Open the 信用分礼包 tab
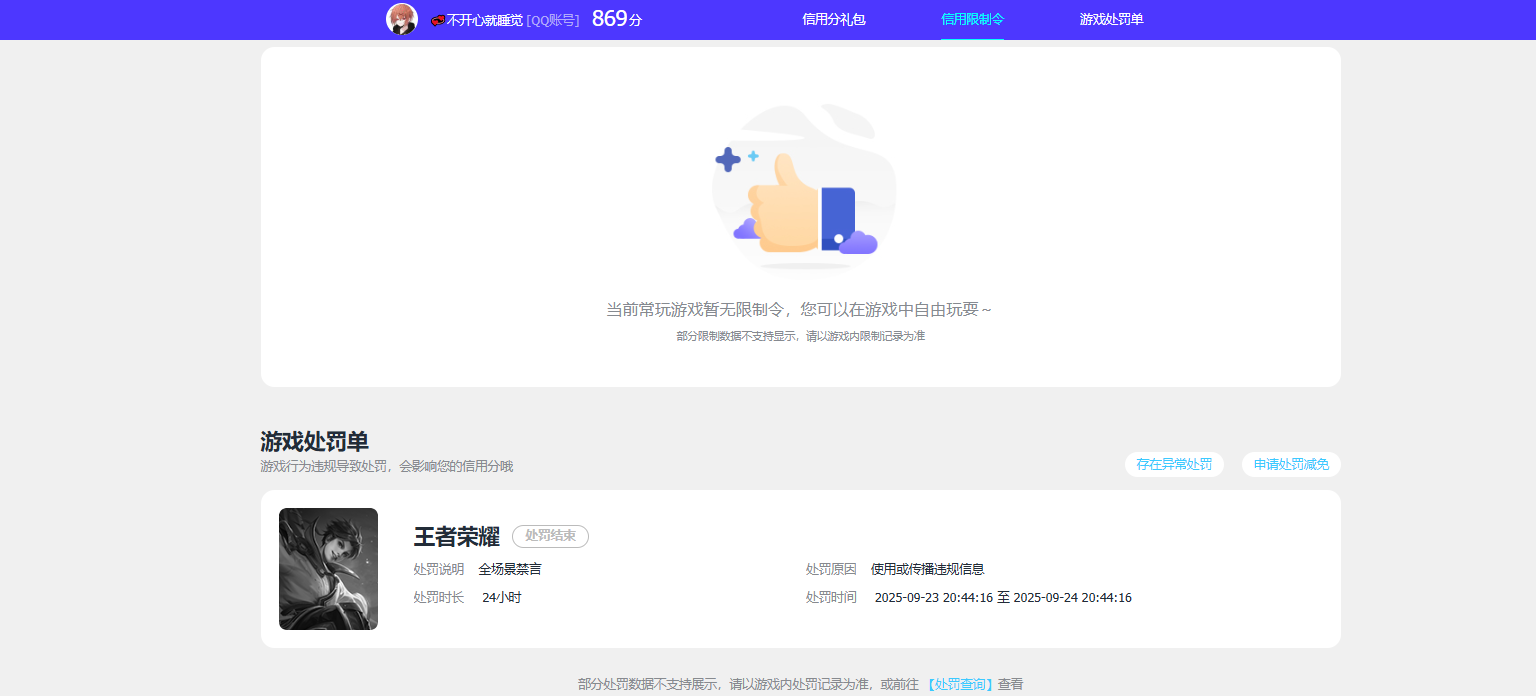 [x=834, y=19]
